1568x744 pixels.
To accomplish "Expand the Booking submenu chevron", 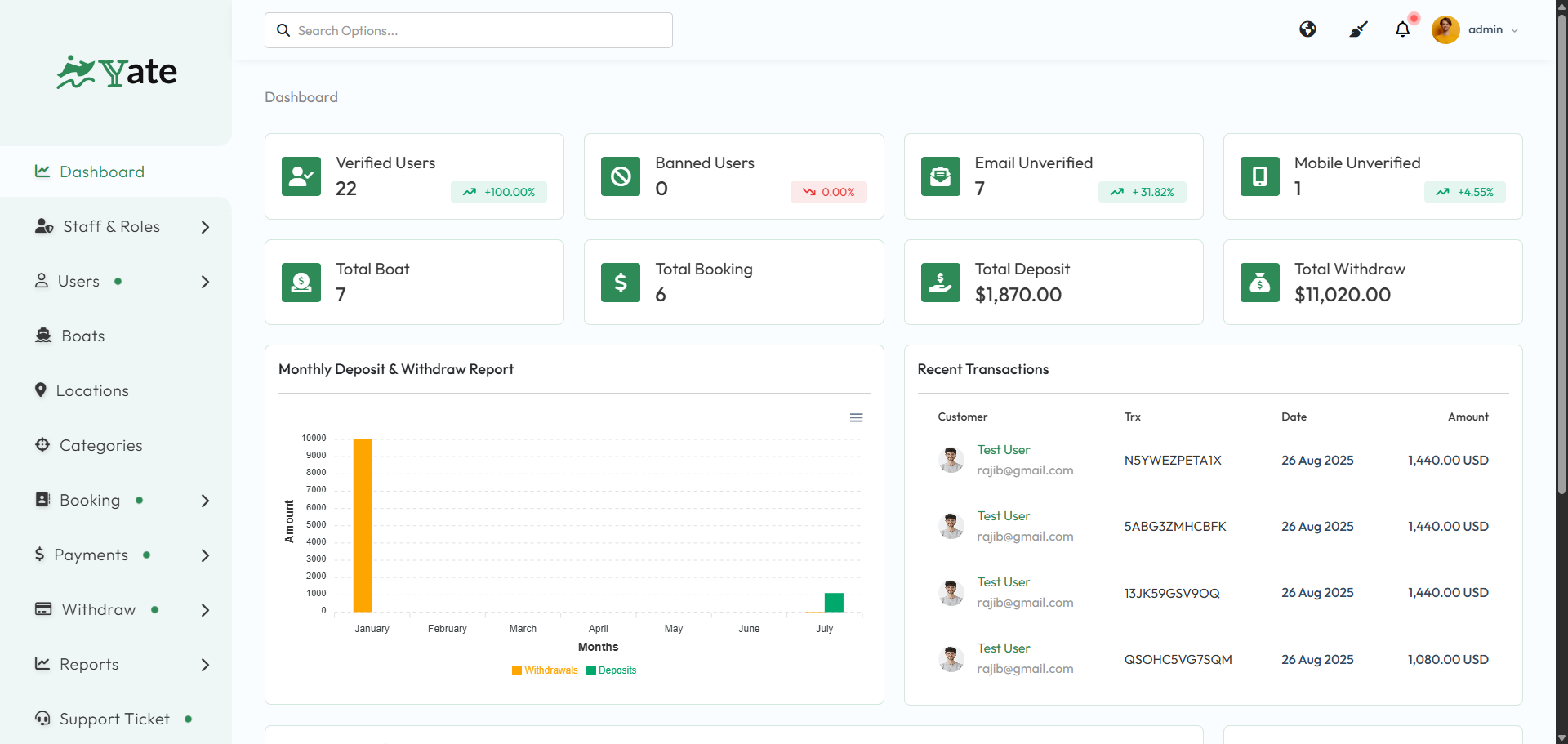I will (205, 501).
